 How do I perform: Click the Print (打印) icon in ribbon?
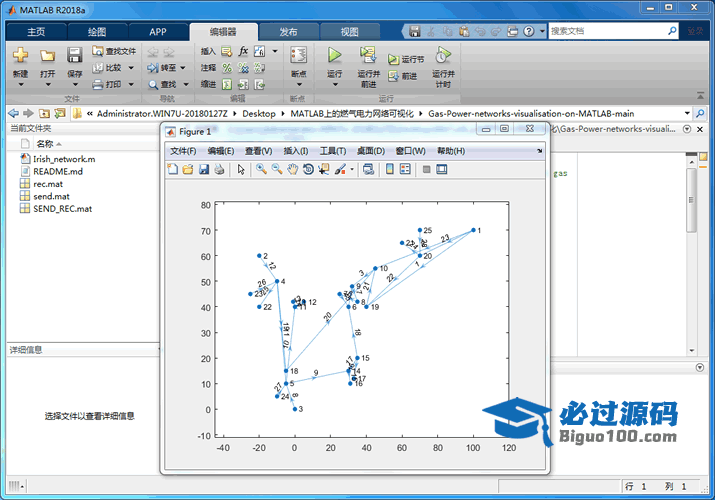pos(98,84)
